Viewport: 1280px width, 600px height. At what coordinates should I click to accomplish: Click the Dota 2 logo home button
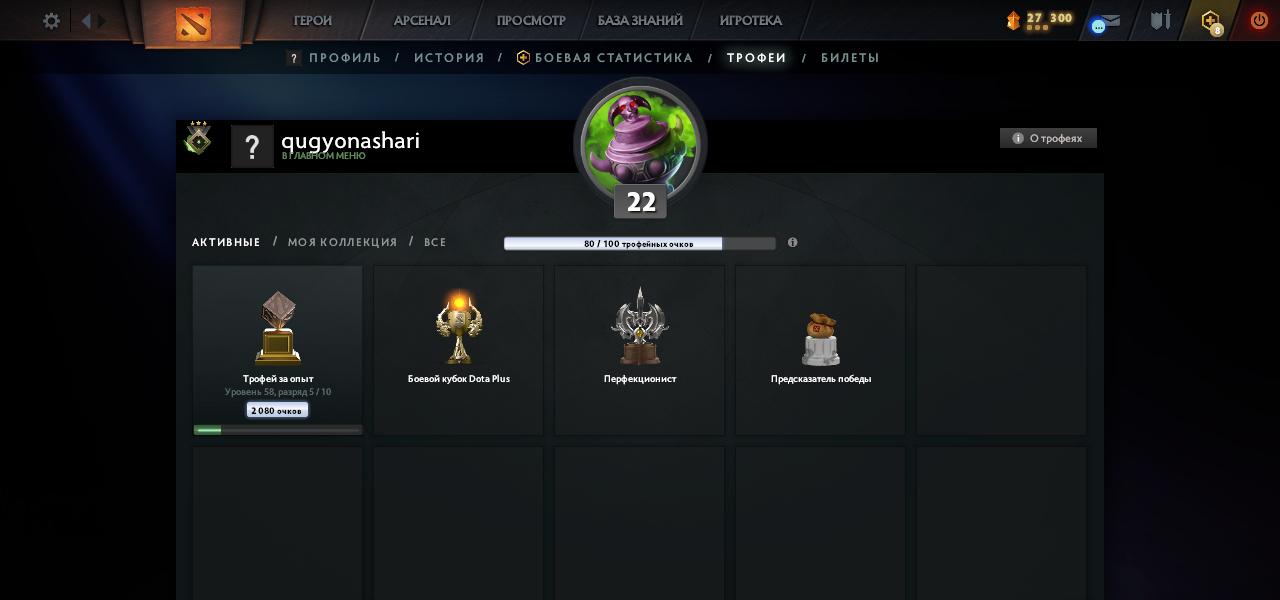(193, 23)
